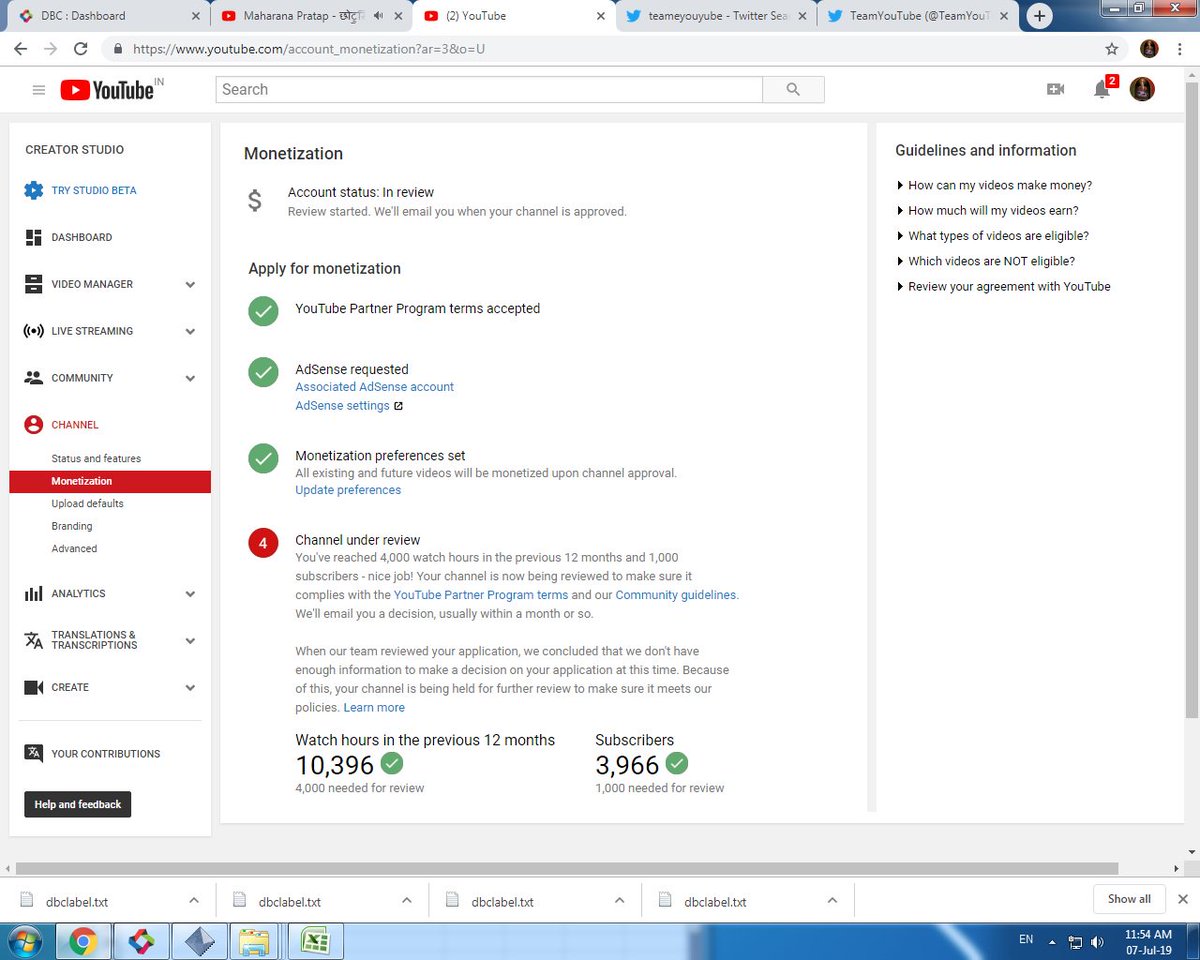Click the Learn more link

pyautogui.click(x=374, y=707)
